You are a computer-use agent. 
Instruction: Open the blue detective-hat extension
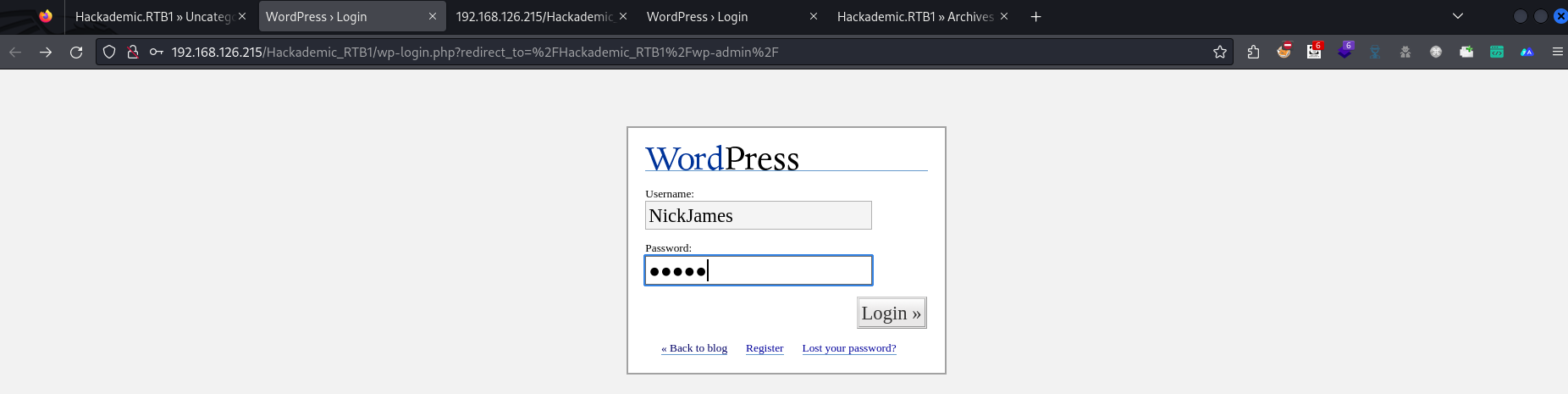click(x=1375, y=52)
